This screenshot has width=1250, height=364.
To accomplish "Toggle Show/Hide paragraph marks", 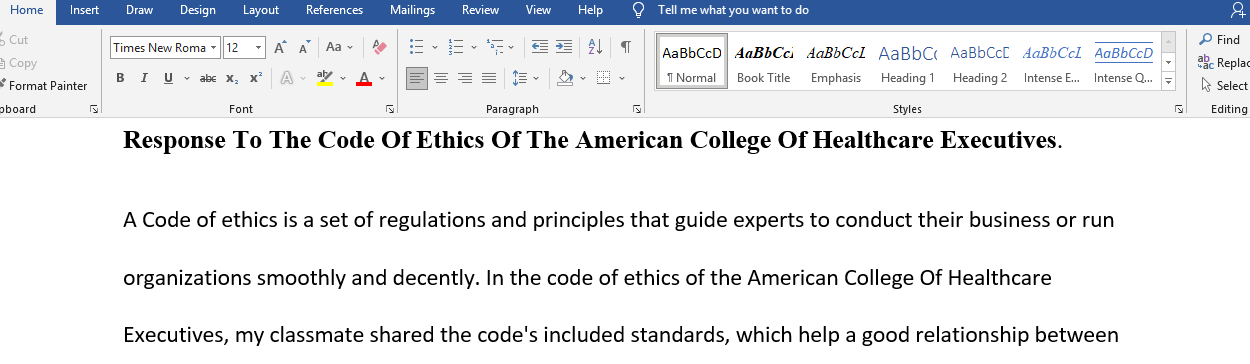I will click(625, 47).
